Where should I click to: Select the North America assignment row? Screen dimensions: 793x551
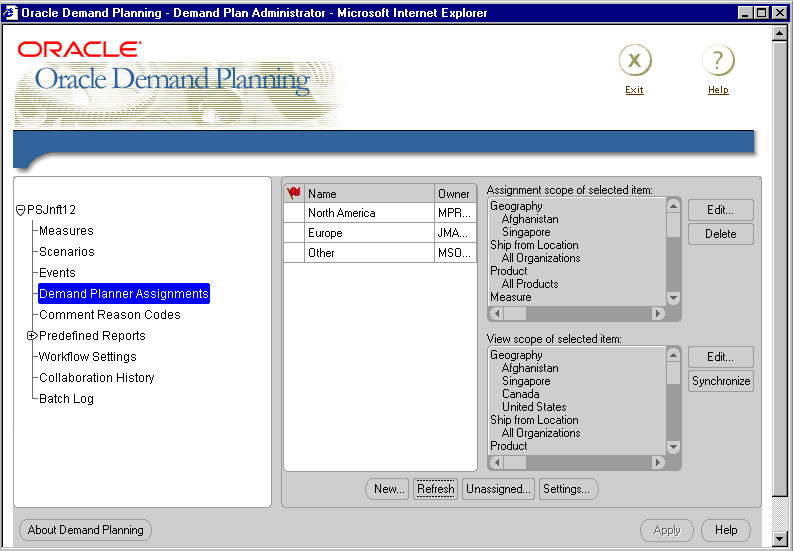380,213
